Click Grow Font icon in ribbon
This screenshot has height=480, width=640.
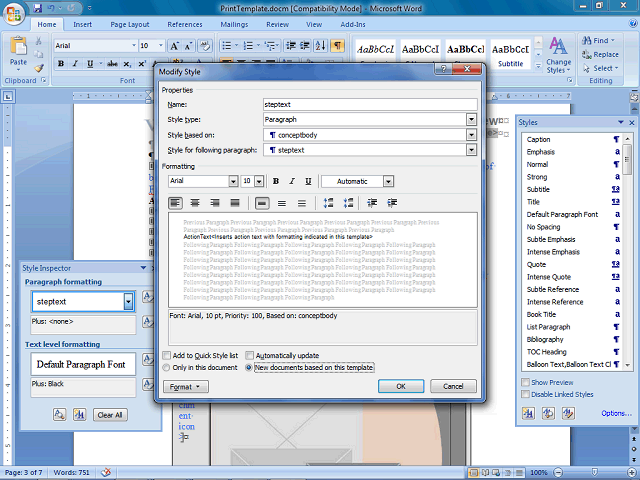point(174,46)
